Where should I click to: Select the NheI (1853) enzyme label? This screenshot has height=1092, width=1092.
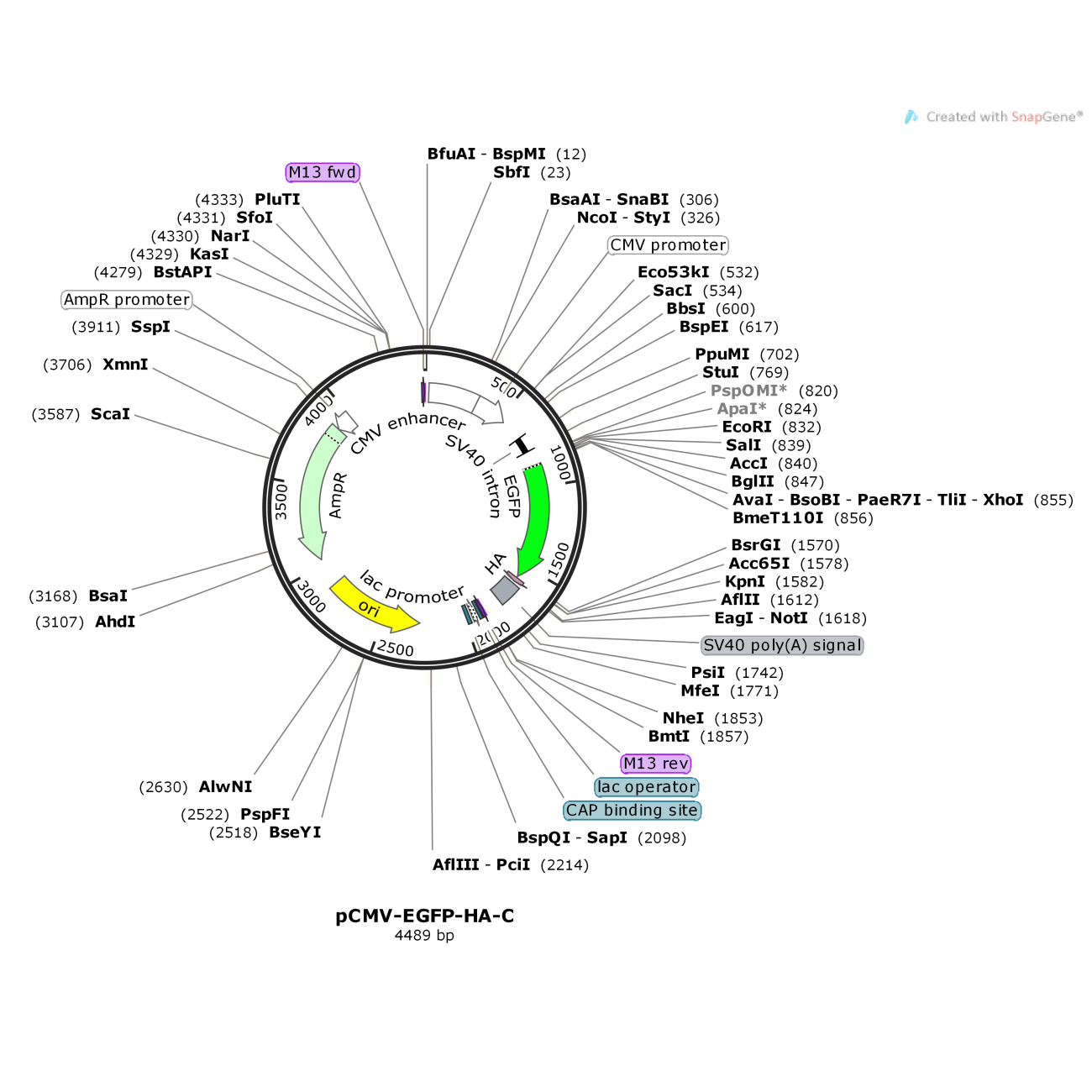pyautogui.click(x=713, y=718)
